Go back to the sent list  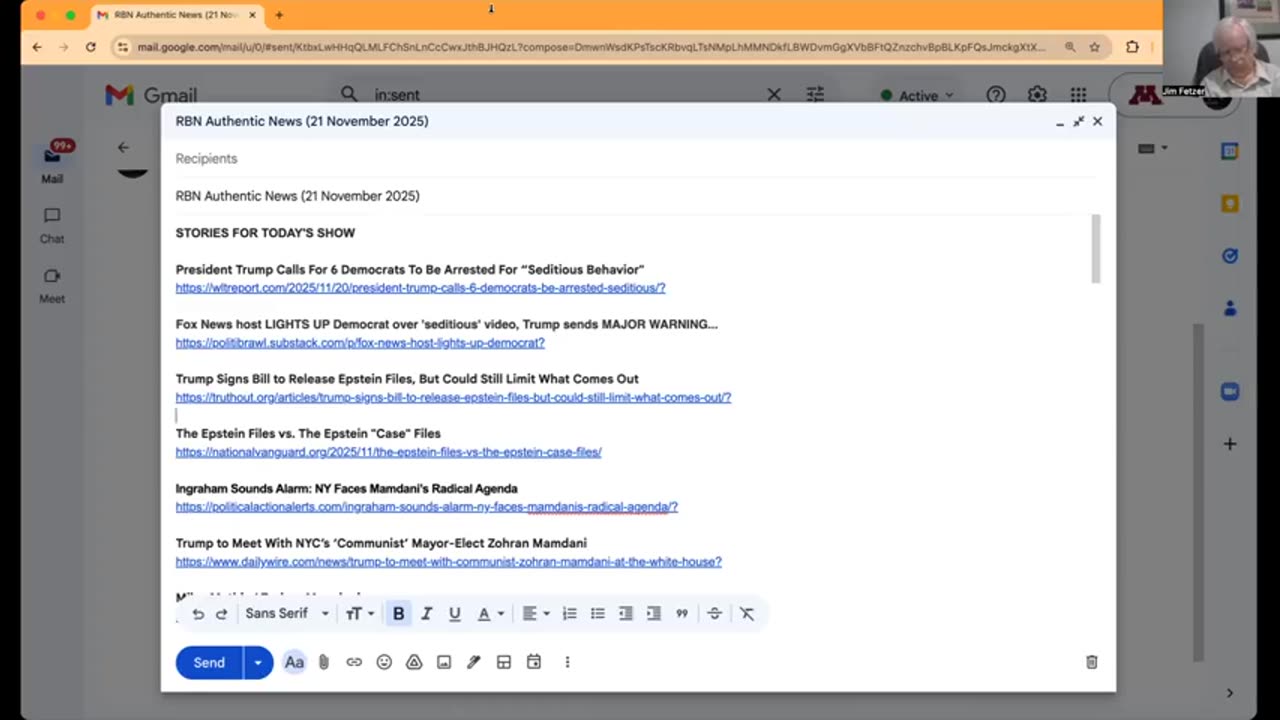coord(123,147)
